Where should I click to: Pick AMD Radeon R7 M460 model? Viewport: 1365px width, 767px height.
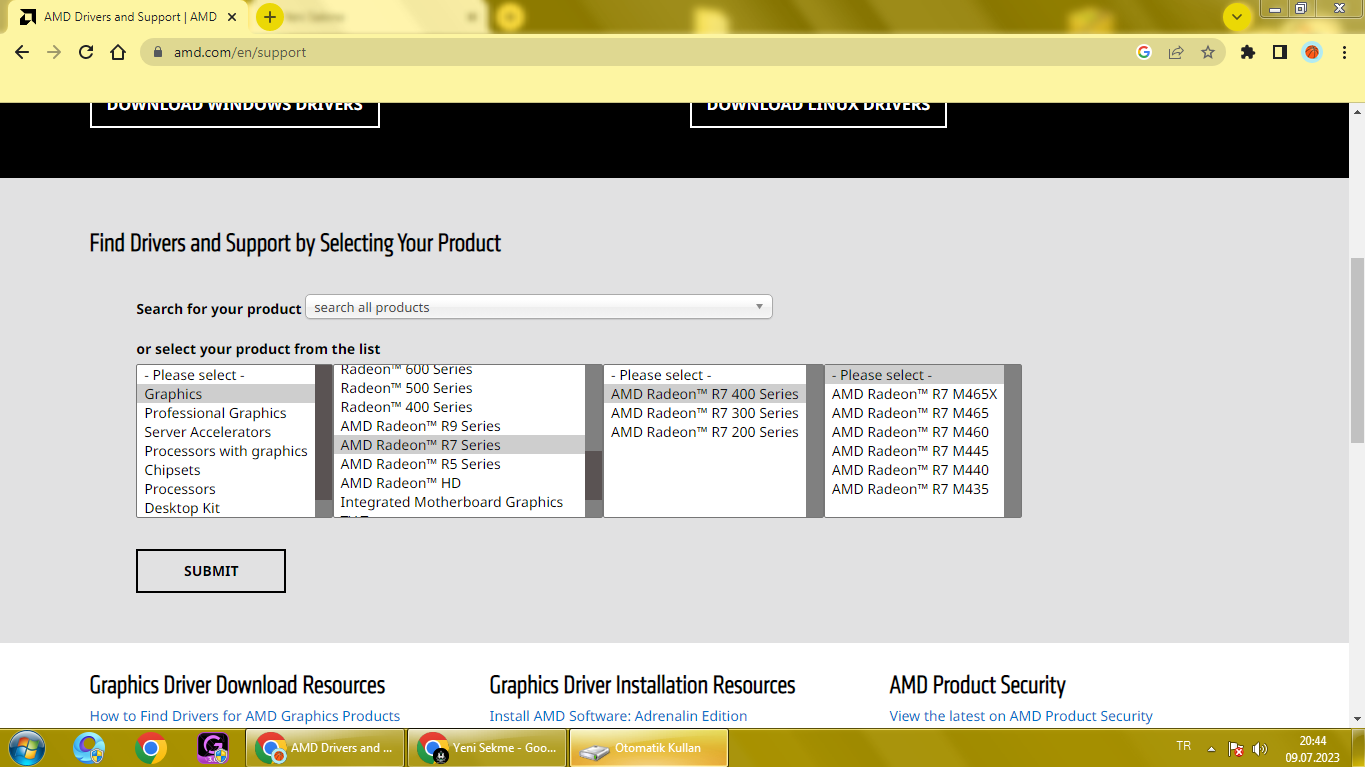coord(914,432)
